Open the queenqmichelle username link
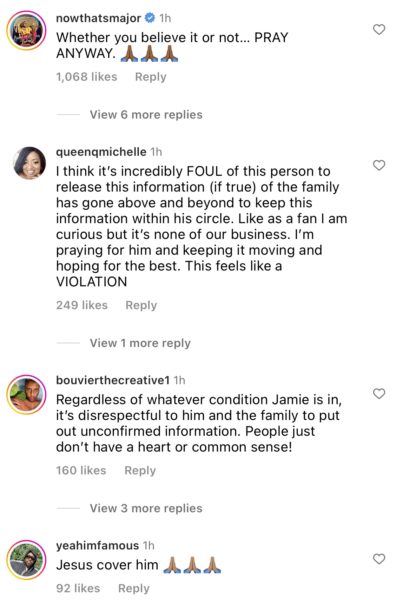 click(x=101, y=152)
